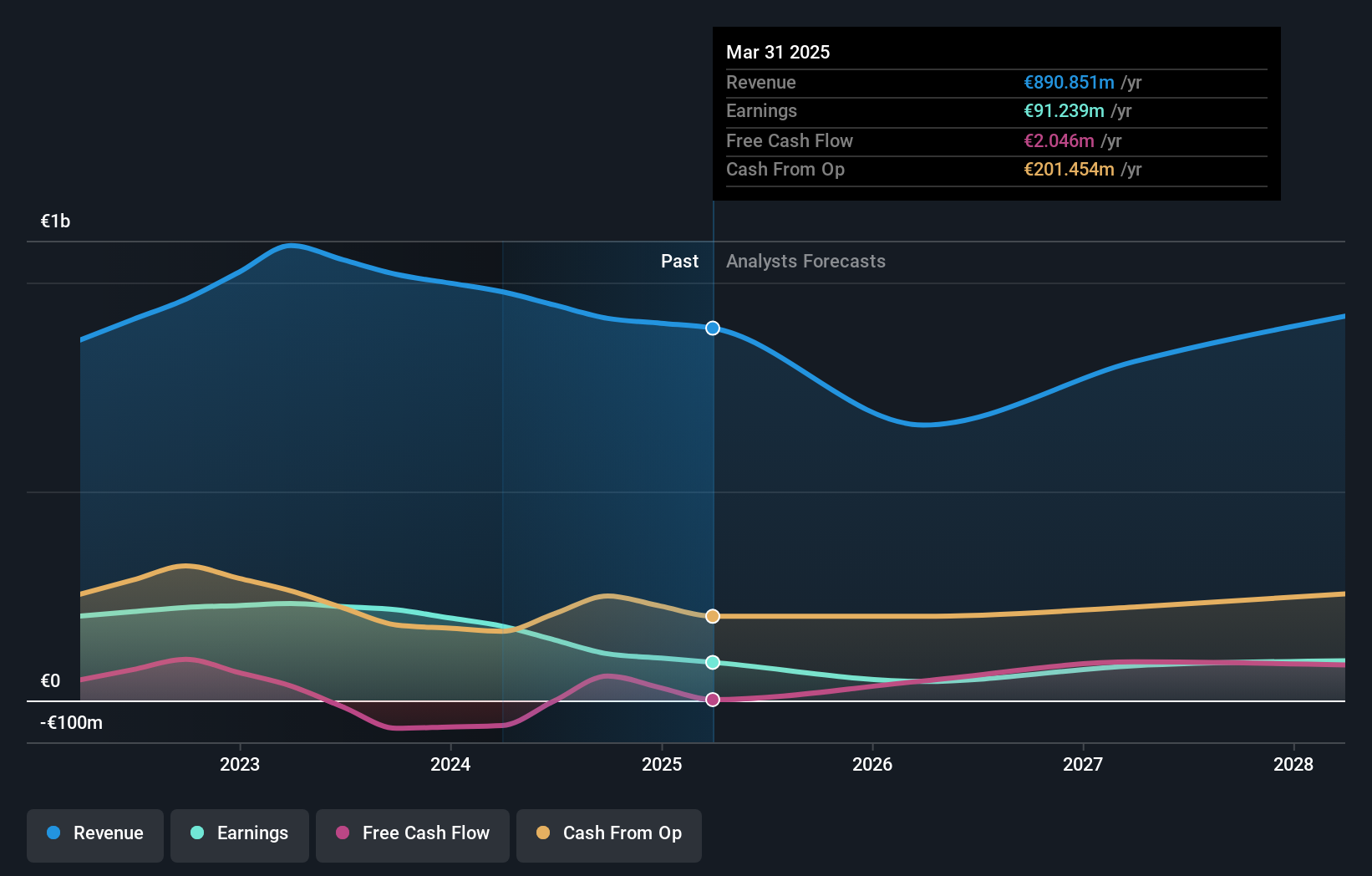The width and height of the screenshot is (1372, 876).
Task: Click the orange Cash From Op legend dot
Action: [543, 833]
